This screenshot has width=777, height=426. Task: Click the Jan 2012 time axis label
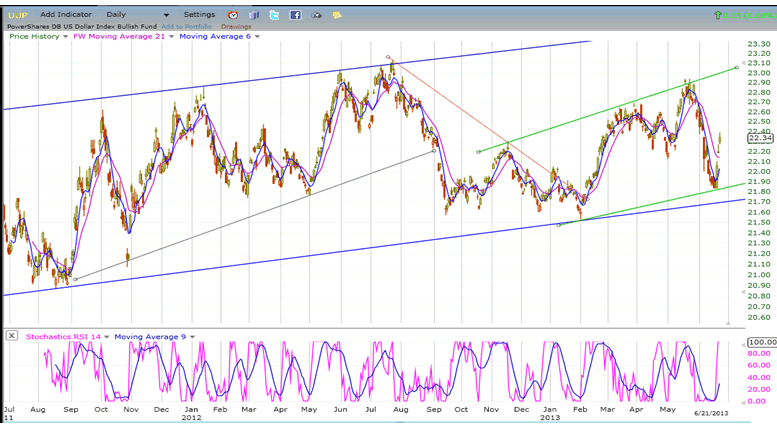click(x=191, y=413)
